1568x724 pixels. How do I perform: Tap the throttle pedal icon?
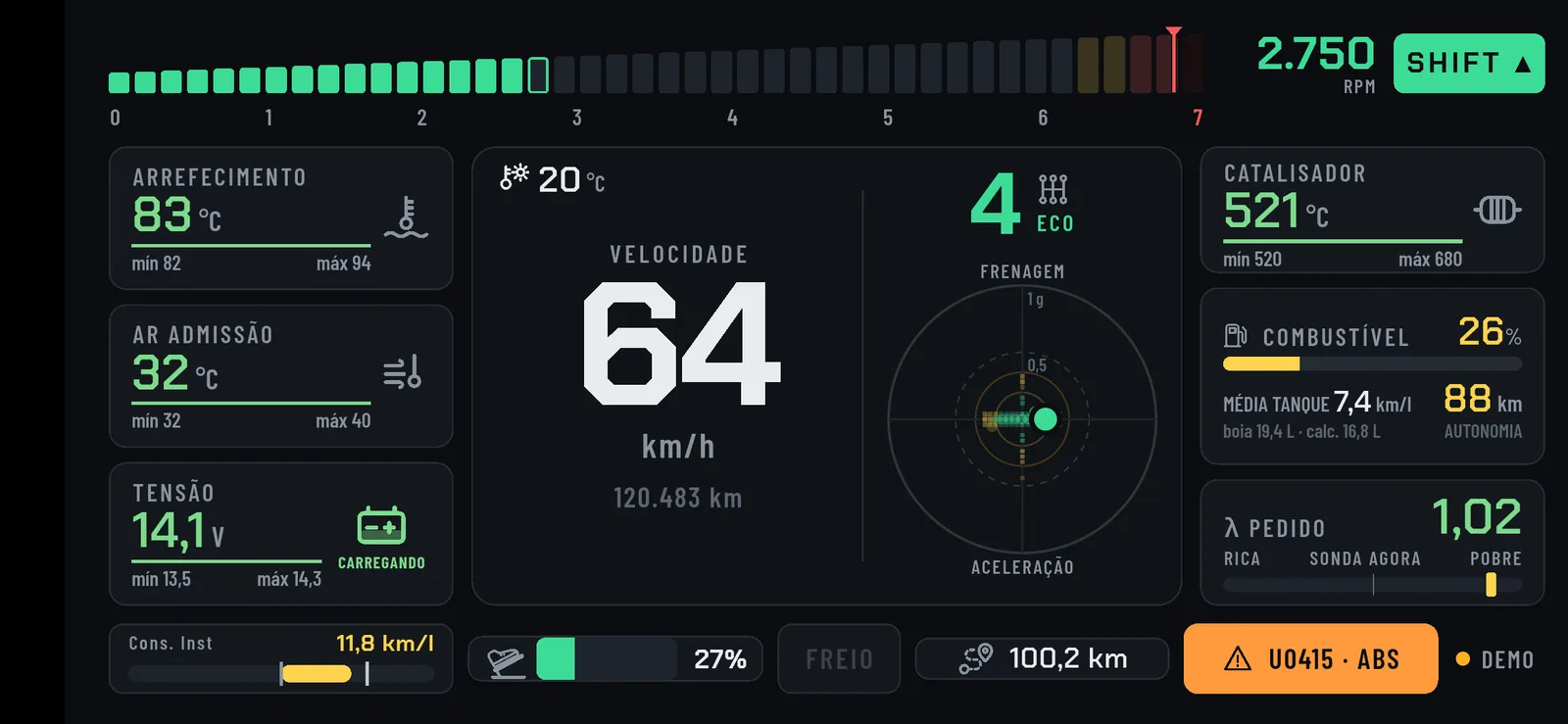[x=507, y=659]
